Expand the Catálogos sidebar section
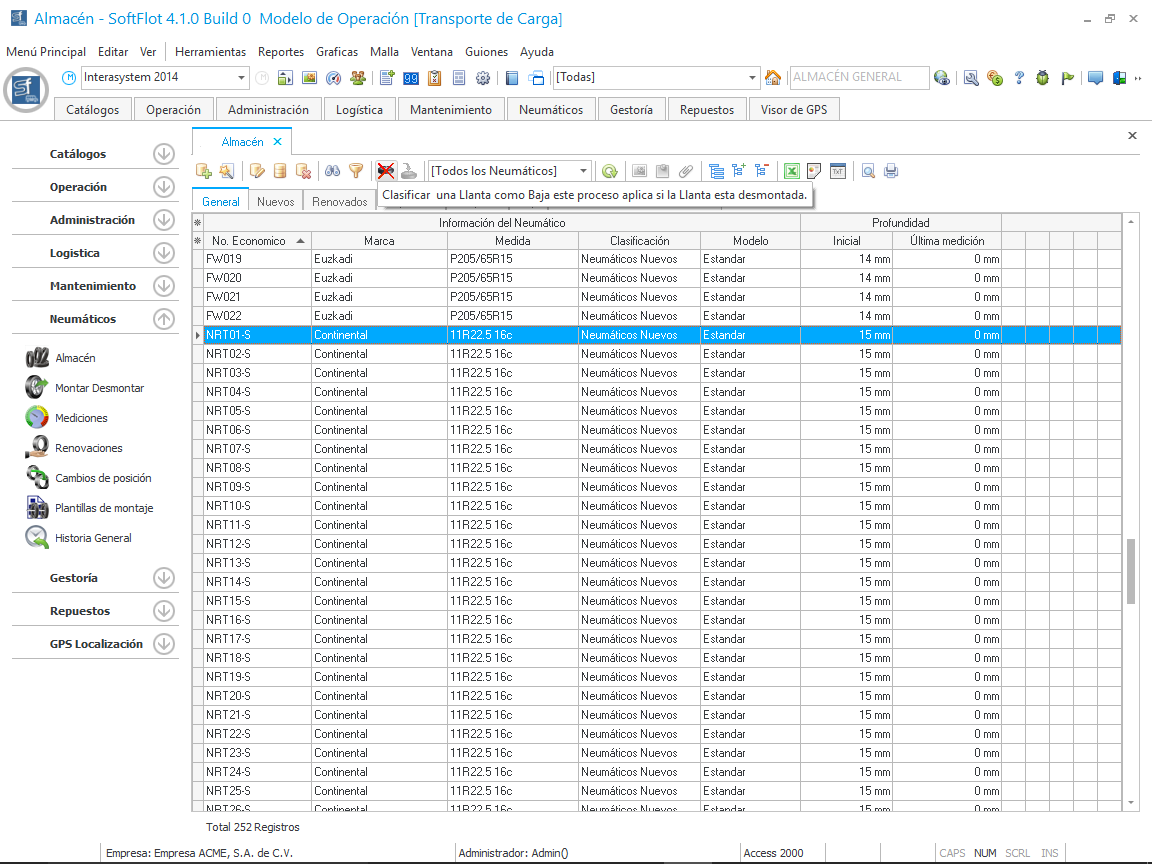Screen dimensions: 1152x864 164,154
